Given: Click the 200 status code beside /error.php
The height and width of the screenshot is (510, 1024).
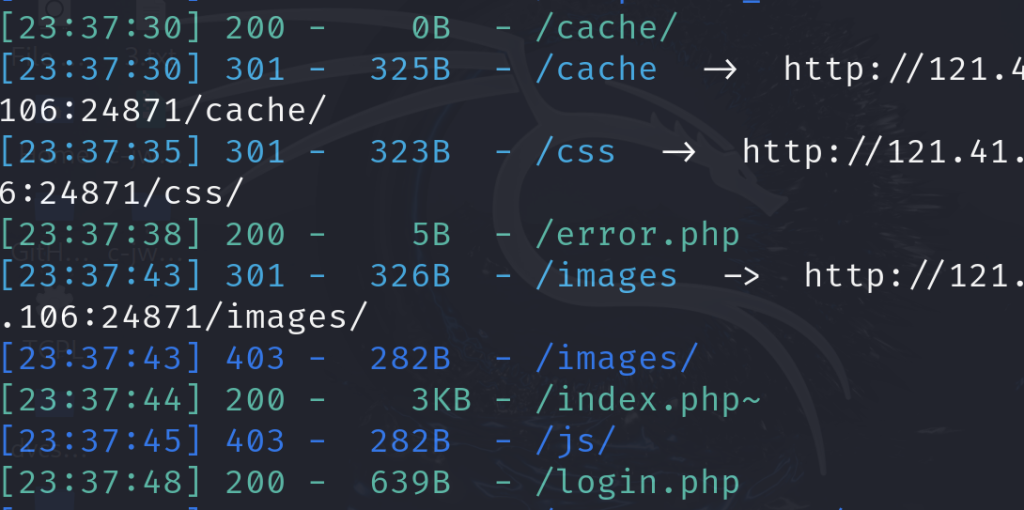Looking at the screenshot, I should click(x=256, y=235).
